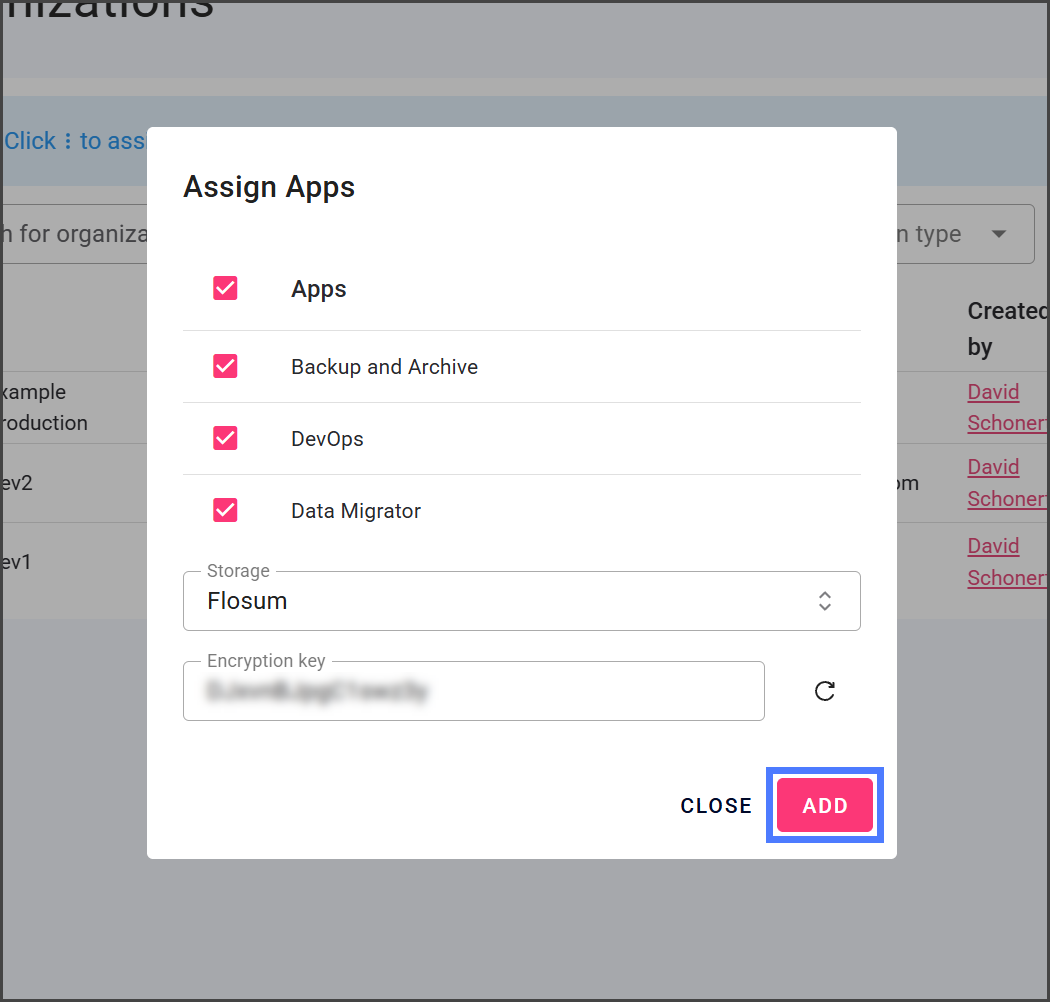Uncheck the Apps select-all checkbox
The width and height of the screenshot is (1050, 1002).
tap(225, 289)
